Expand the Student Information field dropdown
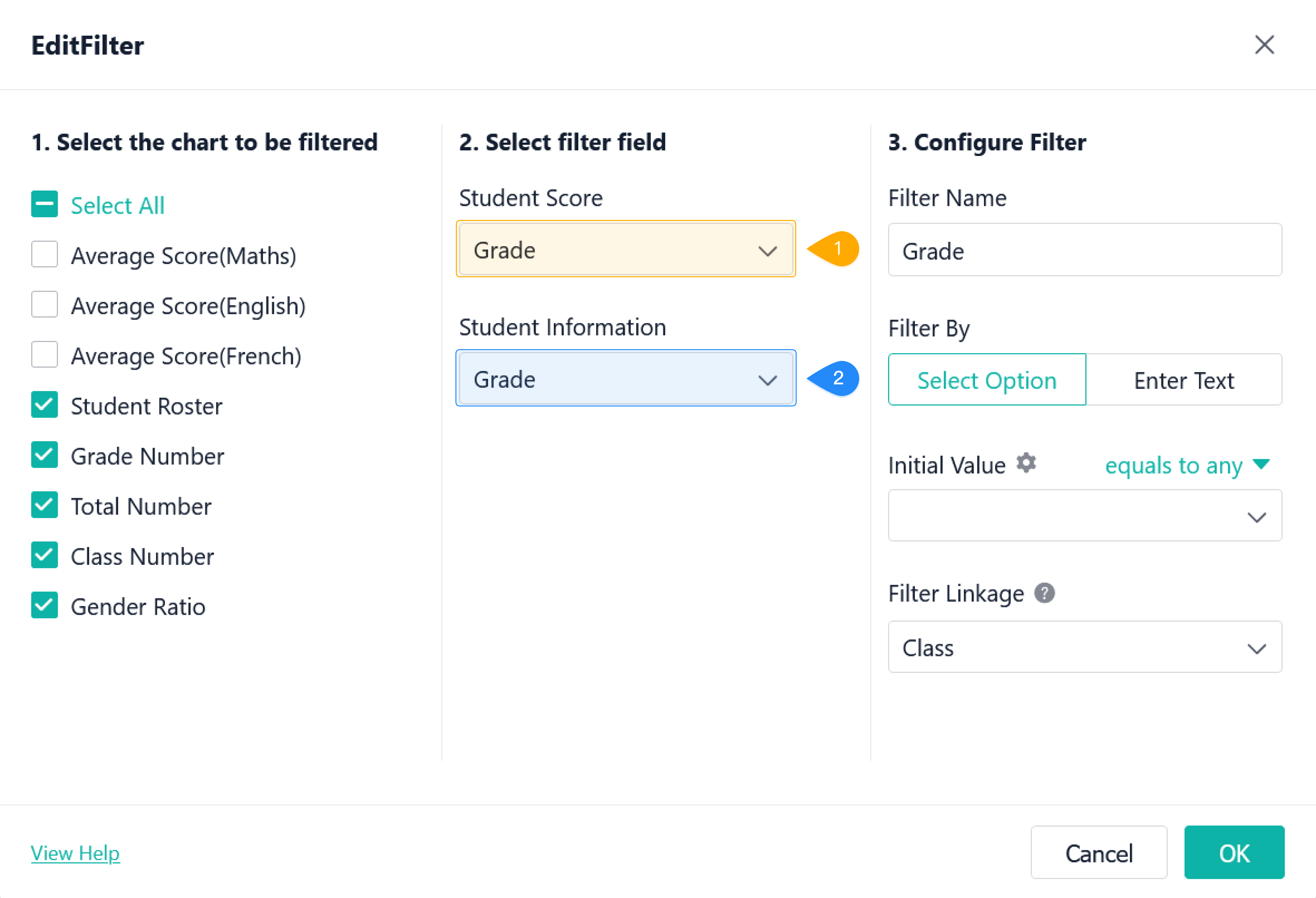Screen dimensions: 1316x898 click(626, 378)
